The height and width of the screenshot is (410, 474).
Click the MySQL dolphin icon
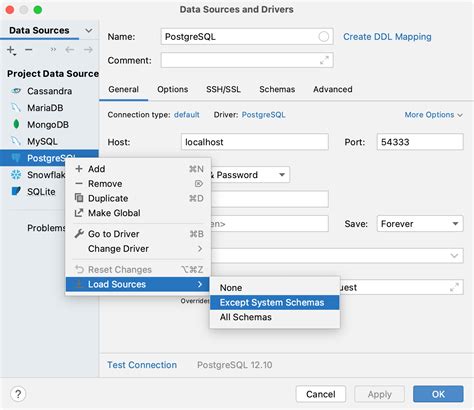click(x=16, y=141)
